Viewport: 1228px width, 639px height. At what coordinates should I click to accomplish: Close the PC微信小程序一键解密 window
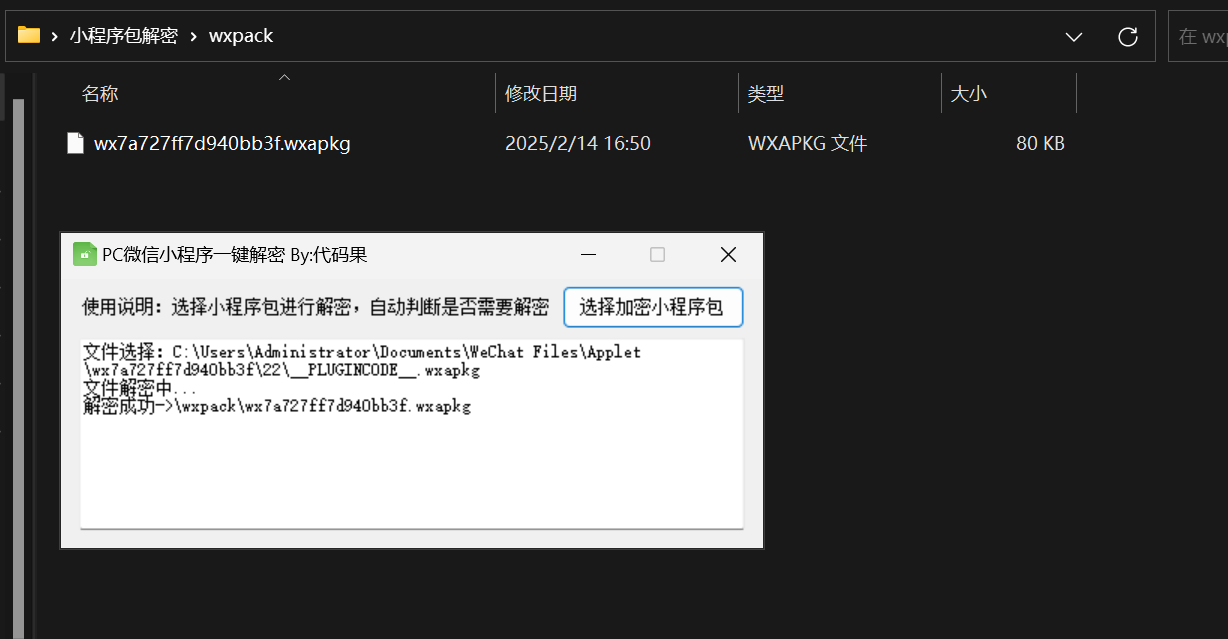pyautogui.click(x=728, y=255)
